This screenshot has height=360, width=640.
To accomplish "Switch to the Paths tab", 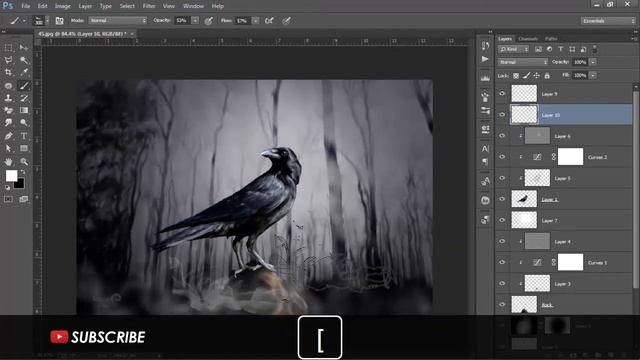I will (x=551, y=39).
